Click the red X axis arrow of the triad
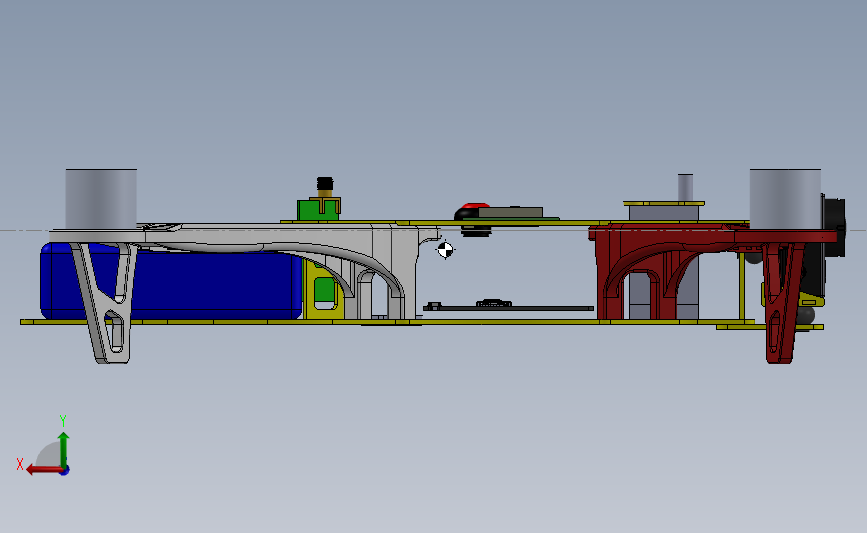 tap(44, 470)
